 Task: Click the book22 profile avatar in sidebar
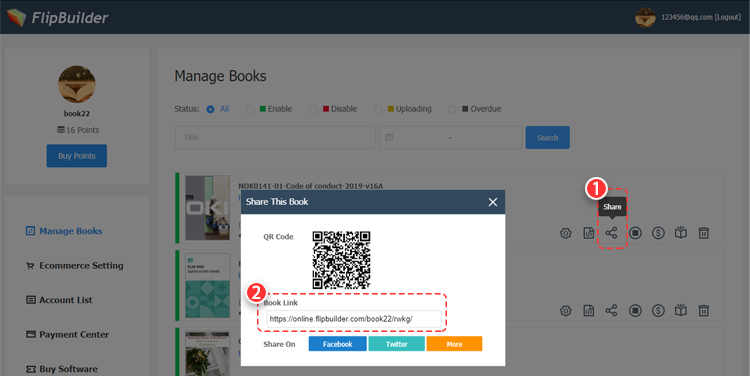[77, 85]
